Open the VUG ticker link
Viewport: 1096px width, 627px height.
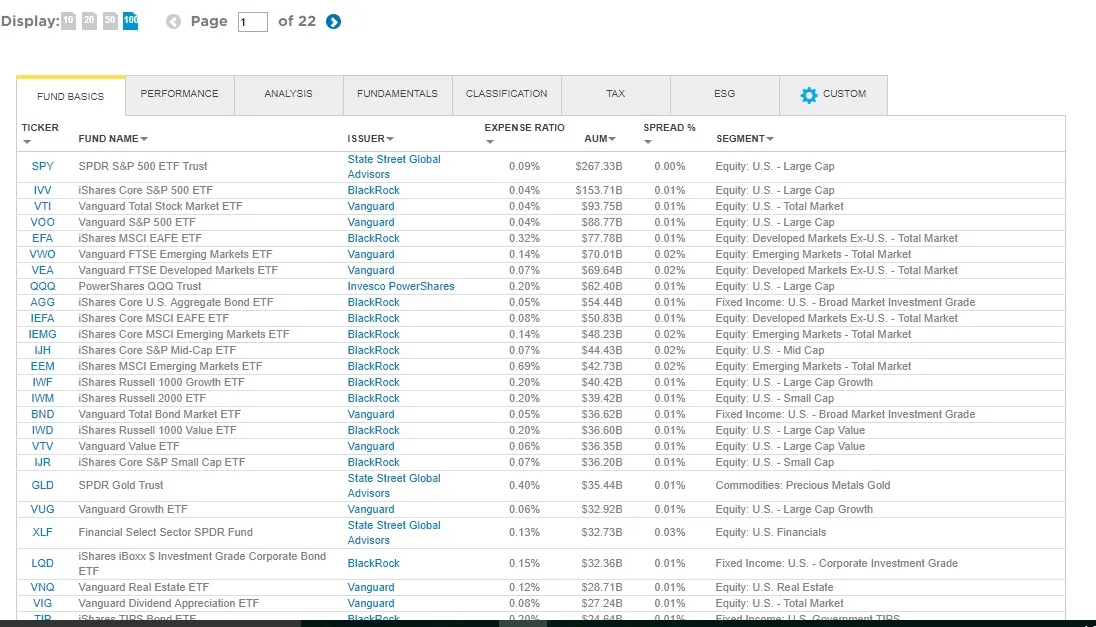43,510
